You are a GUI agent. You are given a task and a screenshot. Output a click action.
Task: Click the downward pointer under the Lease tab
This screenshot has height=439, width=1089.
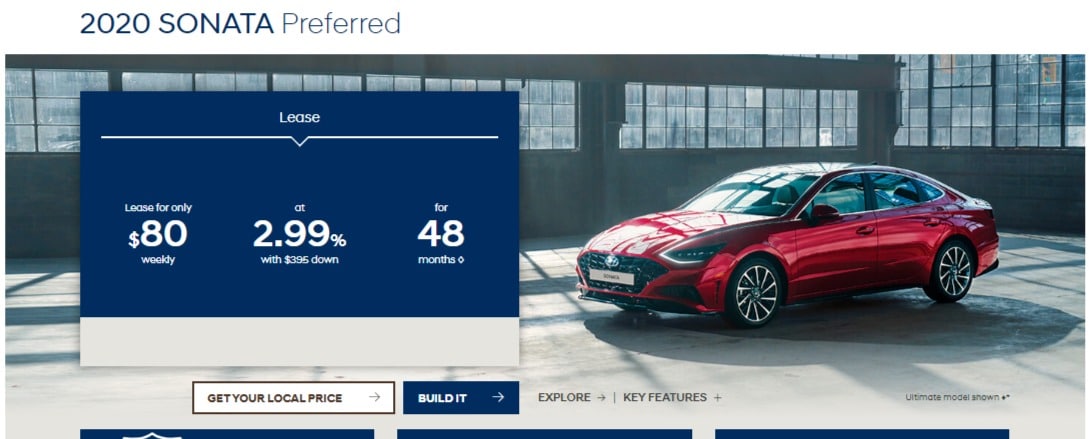[299, 141]
